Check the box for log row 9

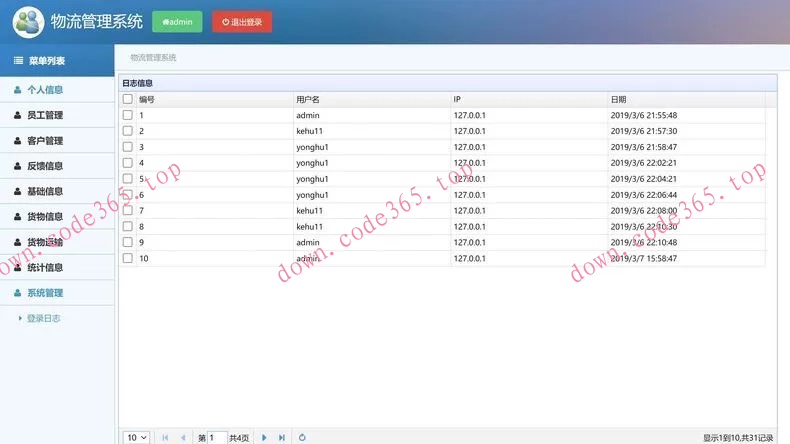coord(128,242)
